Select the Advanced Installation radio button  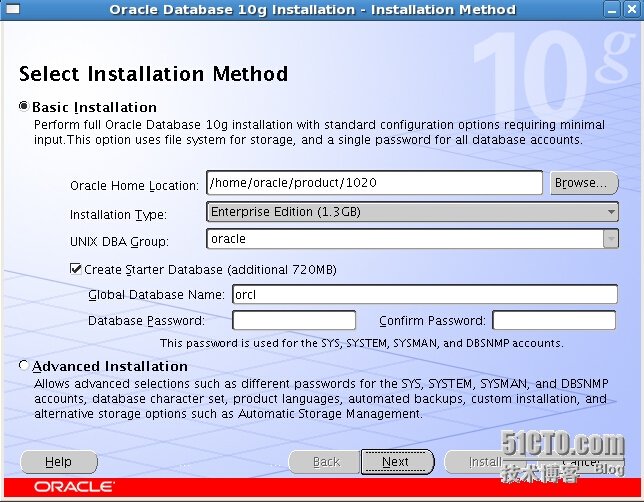[x=24, y=365]
